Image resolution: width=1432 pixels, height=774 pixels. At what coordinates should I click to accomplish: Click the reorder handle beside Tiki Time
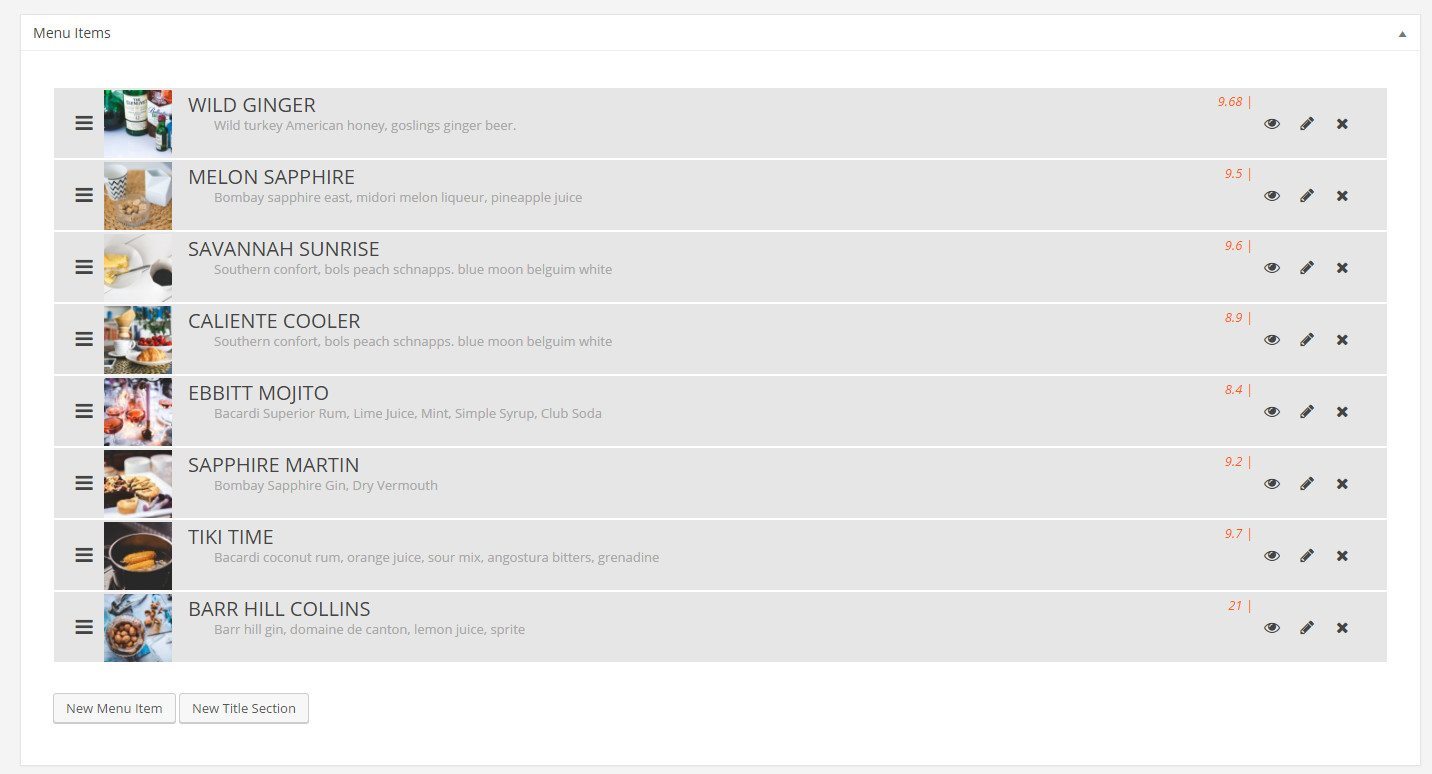click(x=84, y=555)
